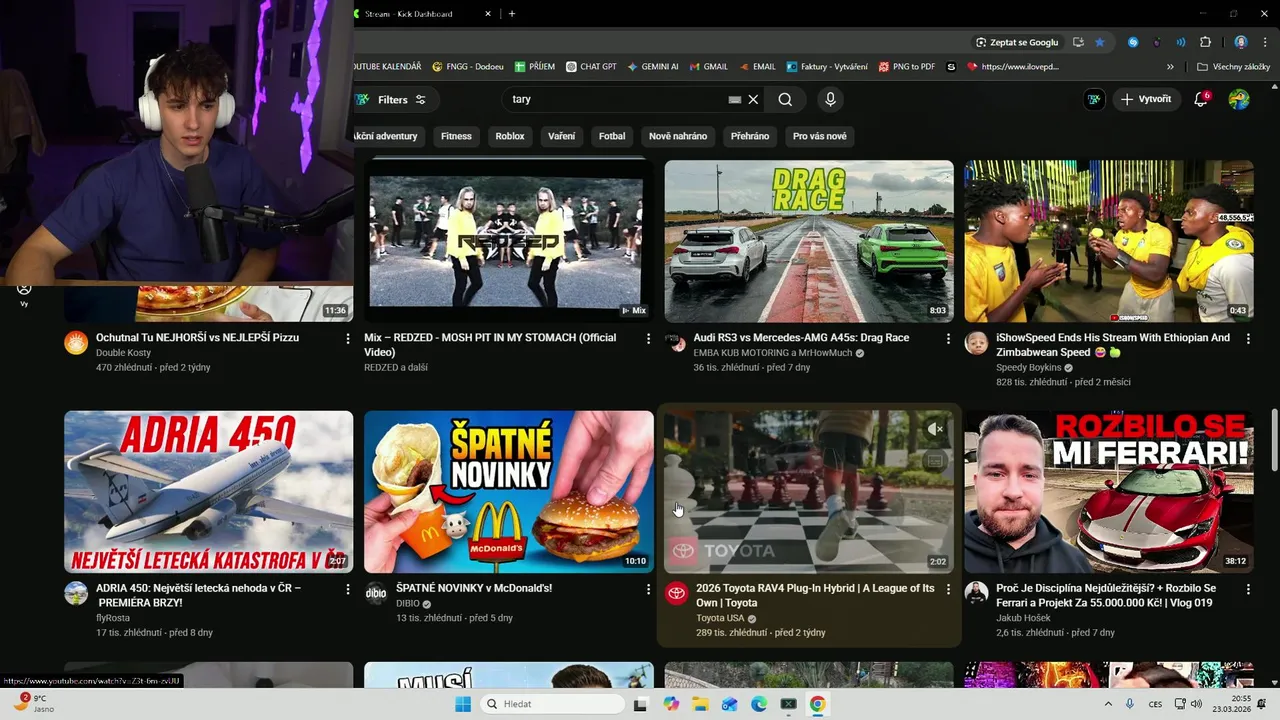Open the Toyota channel avatar
The width and height of the screenshot is (1280, 720).
tap(676, 593)
